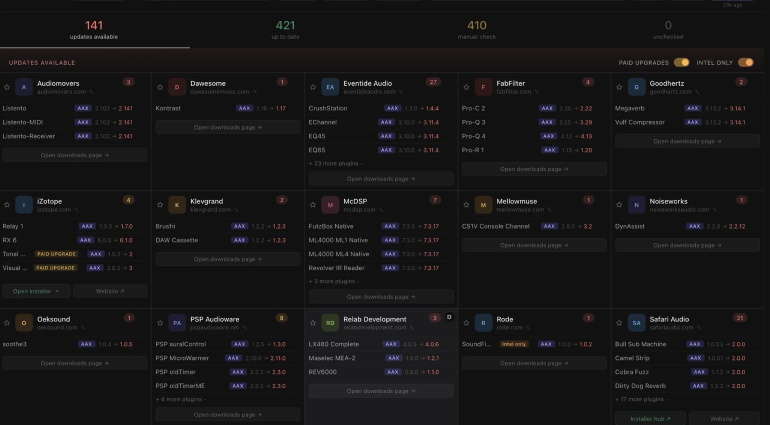
Task: Switch to the 141 updates available tab
Action: click(x=94, y=29)
